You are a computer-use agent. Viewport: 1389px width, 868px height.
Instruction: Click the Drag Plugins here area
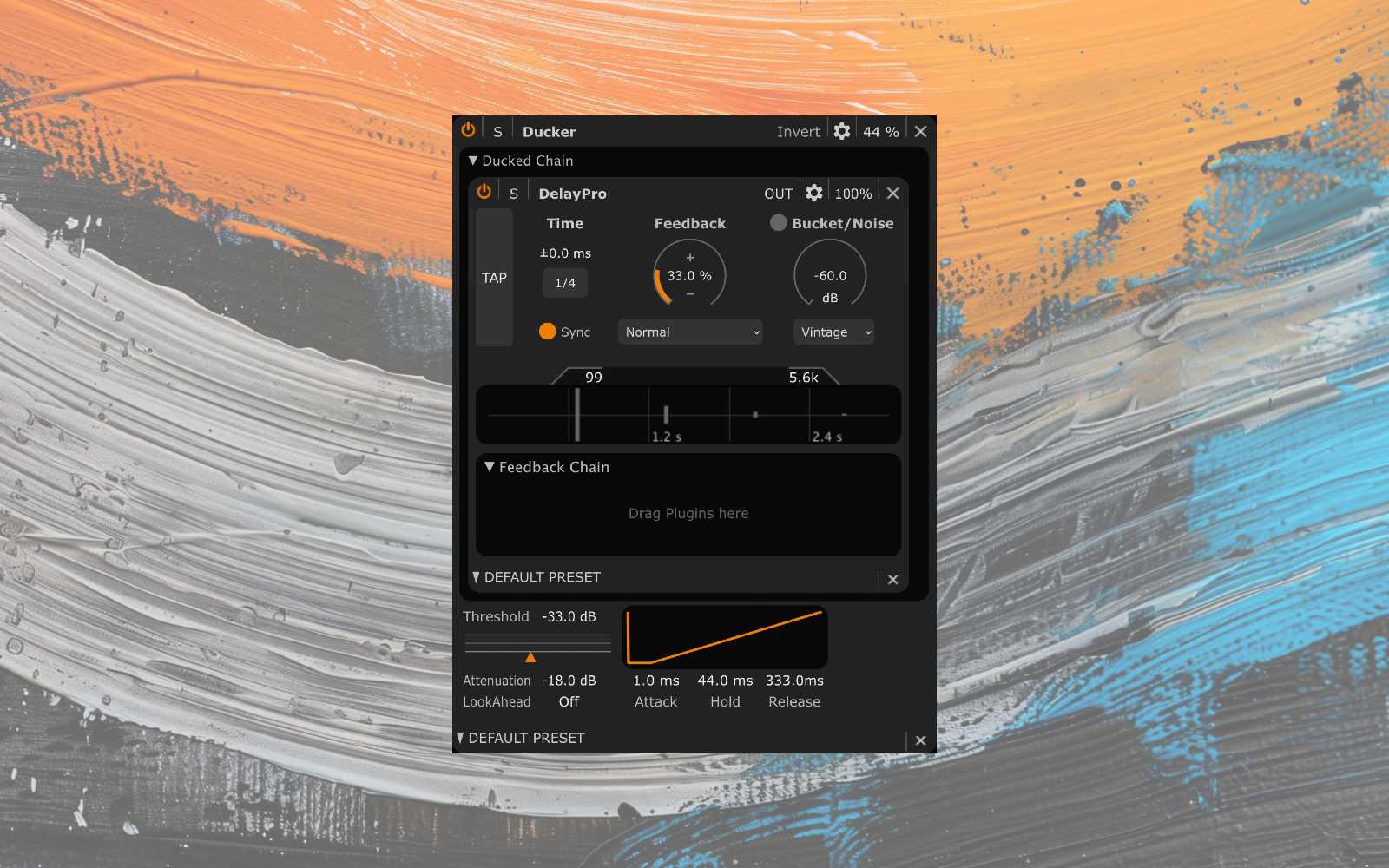(x=688, y=513)
